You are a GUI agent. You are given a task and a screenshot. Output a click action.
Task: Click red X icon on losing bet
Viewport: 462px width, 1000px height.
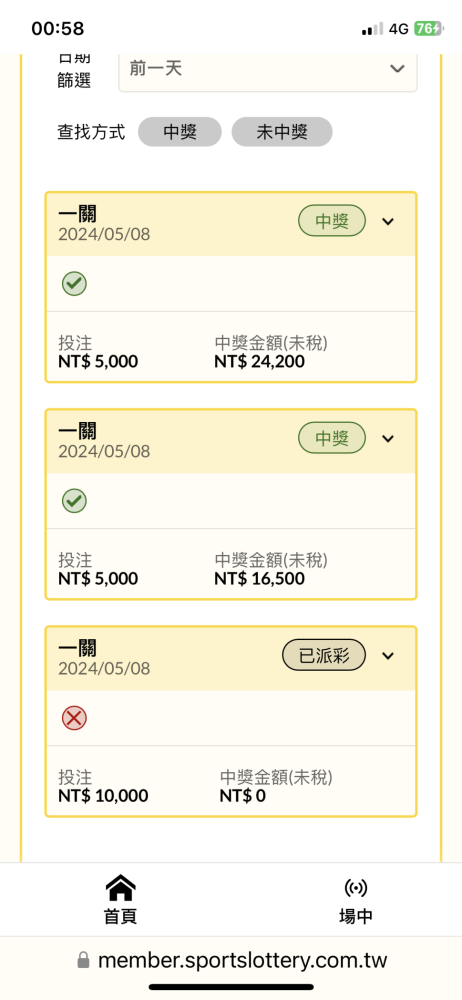coord(75,718)
